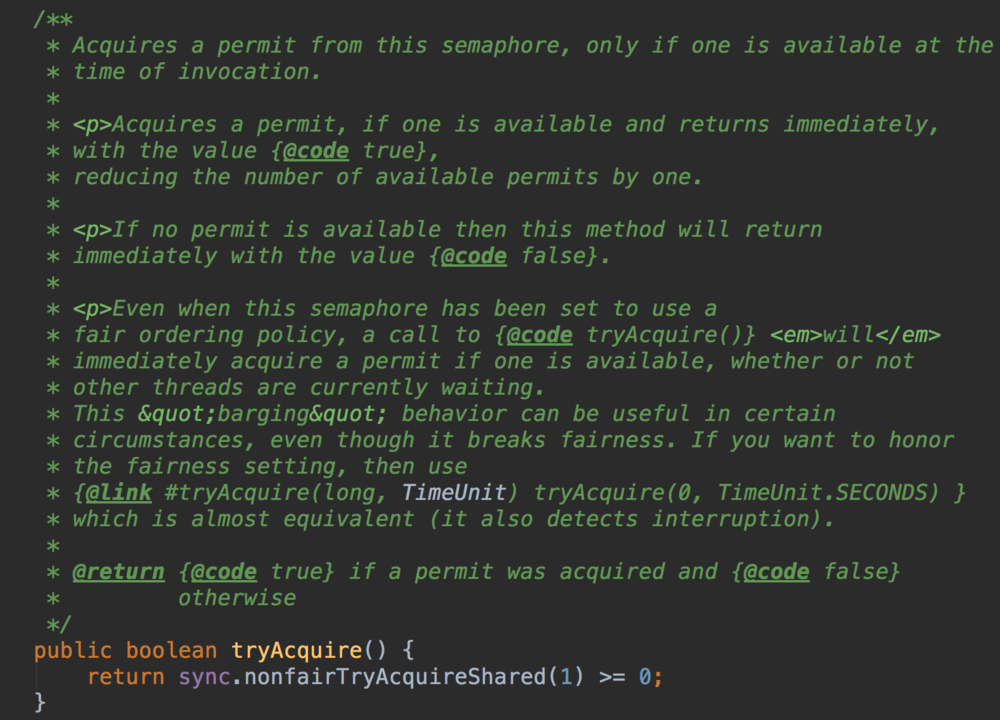Click the <p> tag before "Even when"
The width and height of the screenshot is (1000, 720).
tap(92, 308)
